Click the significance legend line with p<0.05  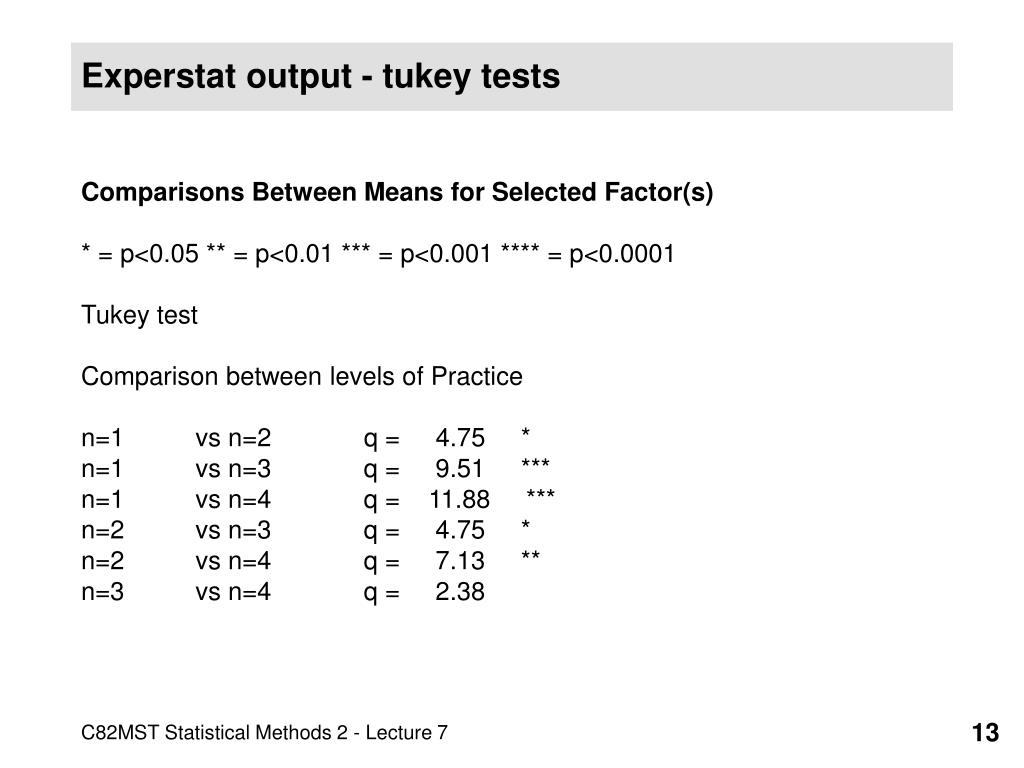click(377, 254)
